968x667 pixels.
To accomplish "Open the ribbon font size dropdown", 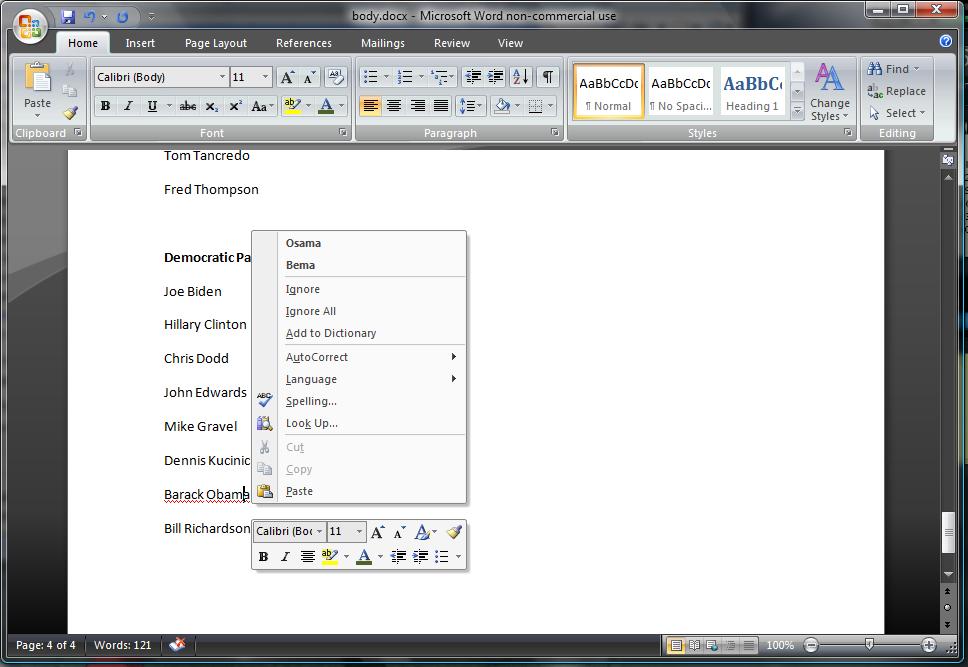I will [x=265, y=77].
